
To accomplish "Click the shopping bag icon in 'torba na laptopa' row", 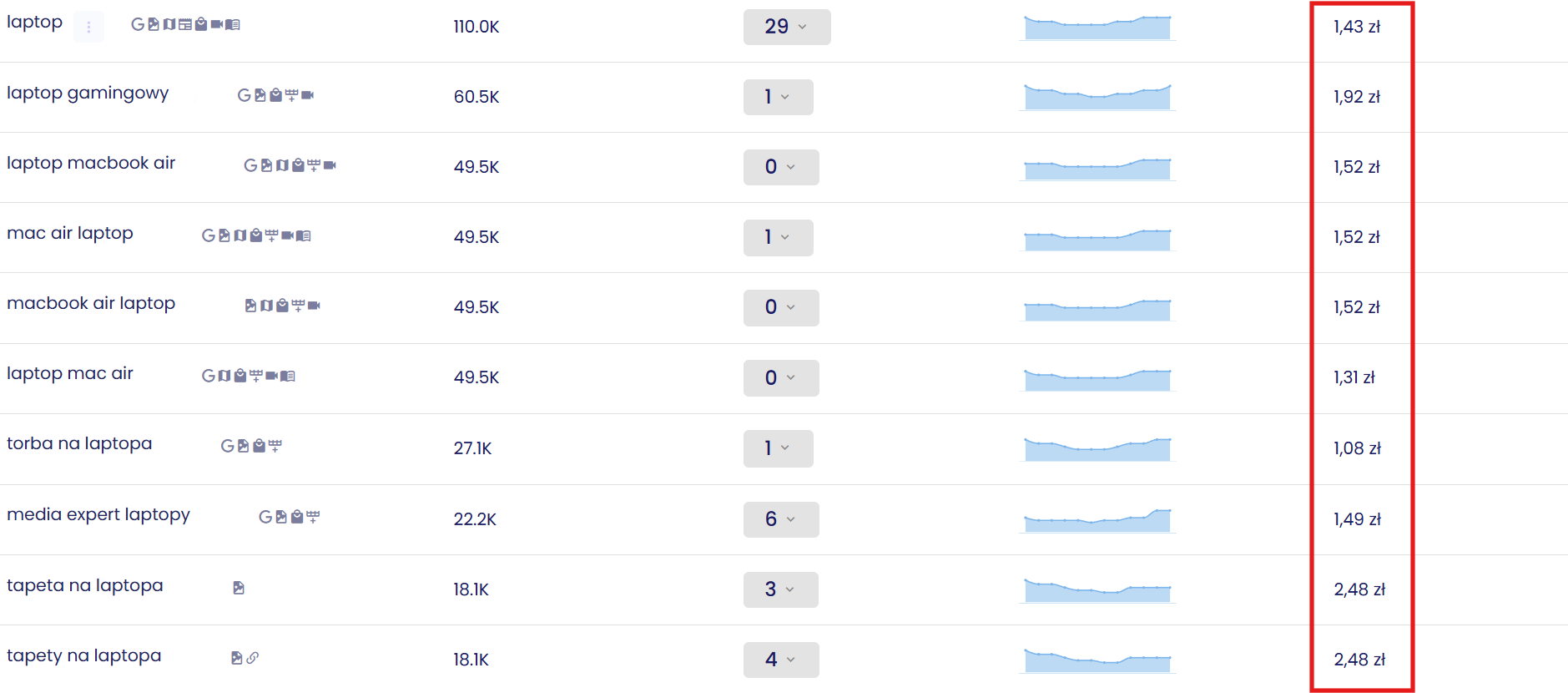I will coord(260,446).
